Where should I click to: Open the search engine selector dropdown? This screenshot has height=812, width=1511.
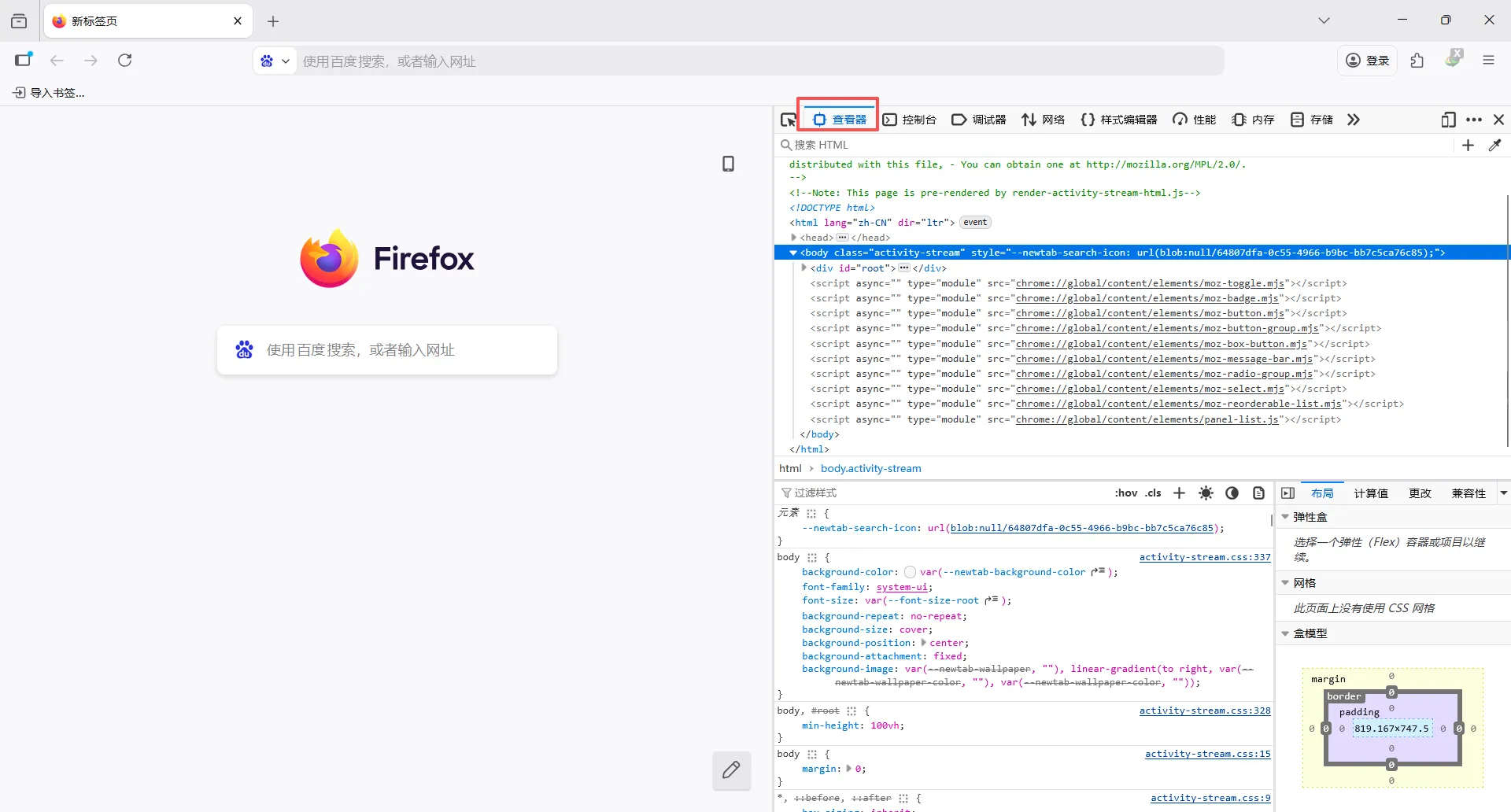point(275,61)
